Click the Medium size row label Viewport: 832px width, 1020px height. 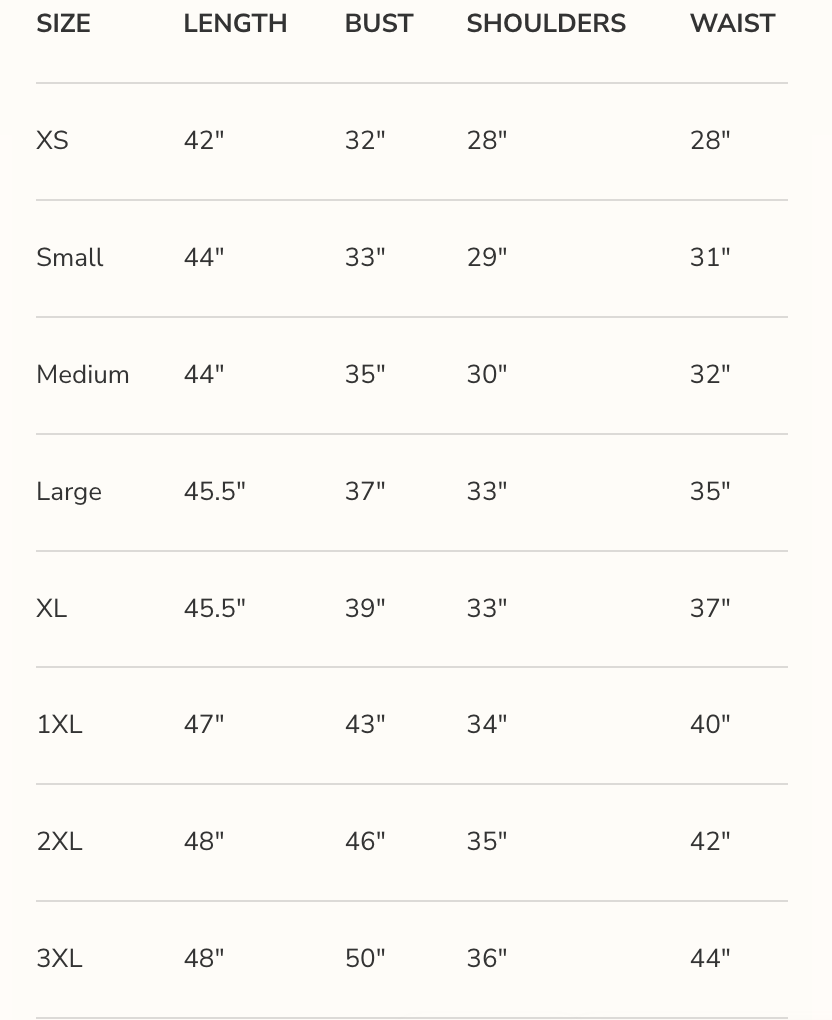83,375
